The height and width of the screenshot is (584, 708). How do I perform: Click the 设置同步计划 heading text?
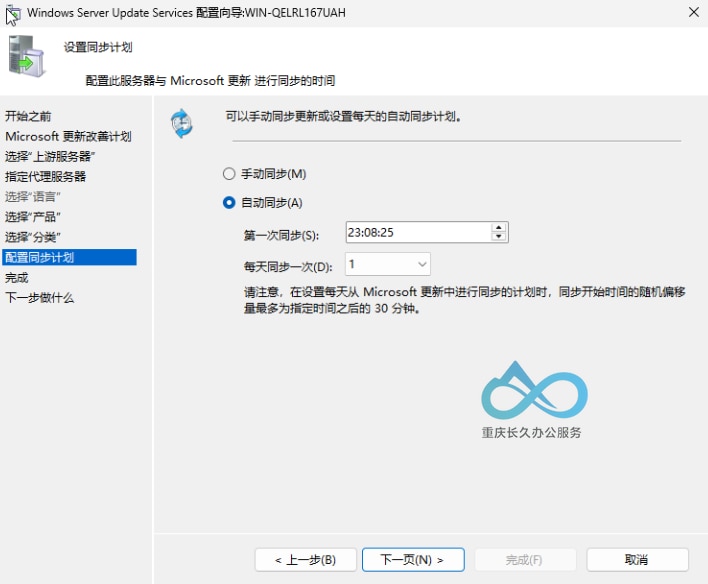[x=98, y=47]
